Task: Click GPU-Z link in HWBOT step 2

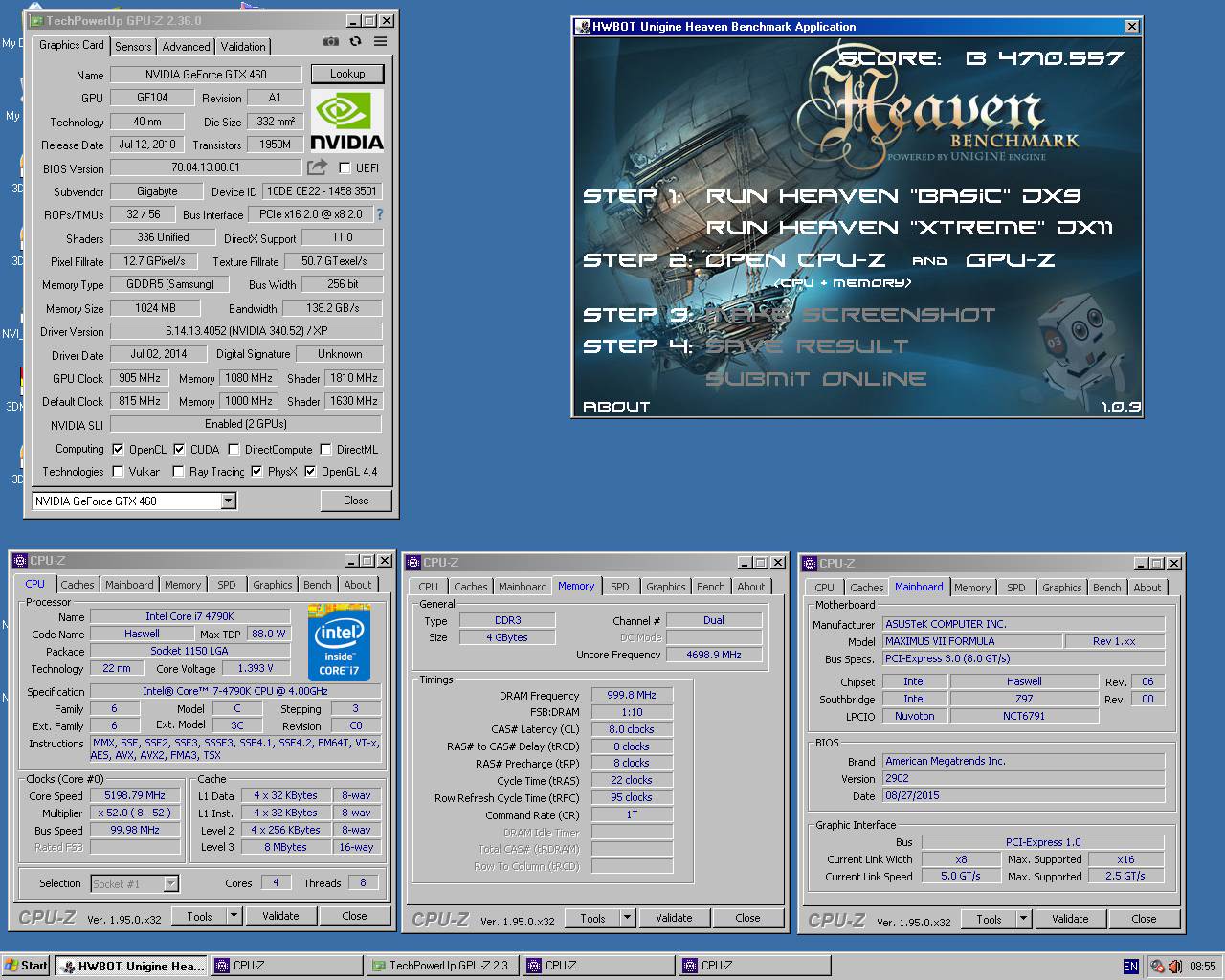Action: (x=1011, y=260)
